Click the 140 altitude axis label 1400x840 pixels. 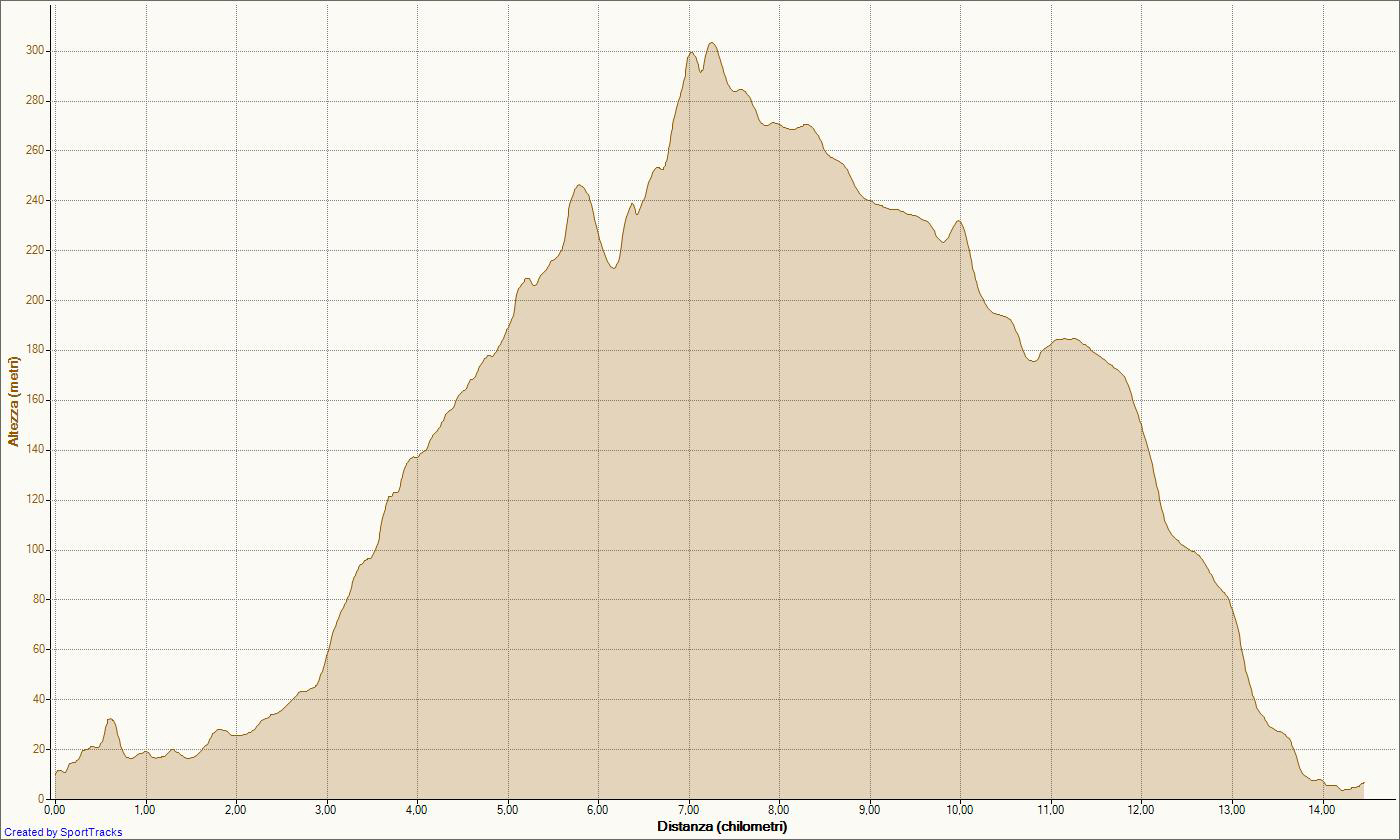pyautogui.click(x=36, y=450)
